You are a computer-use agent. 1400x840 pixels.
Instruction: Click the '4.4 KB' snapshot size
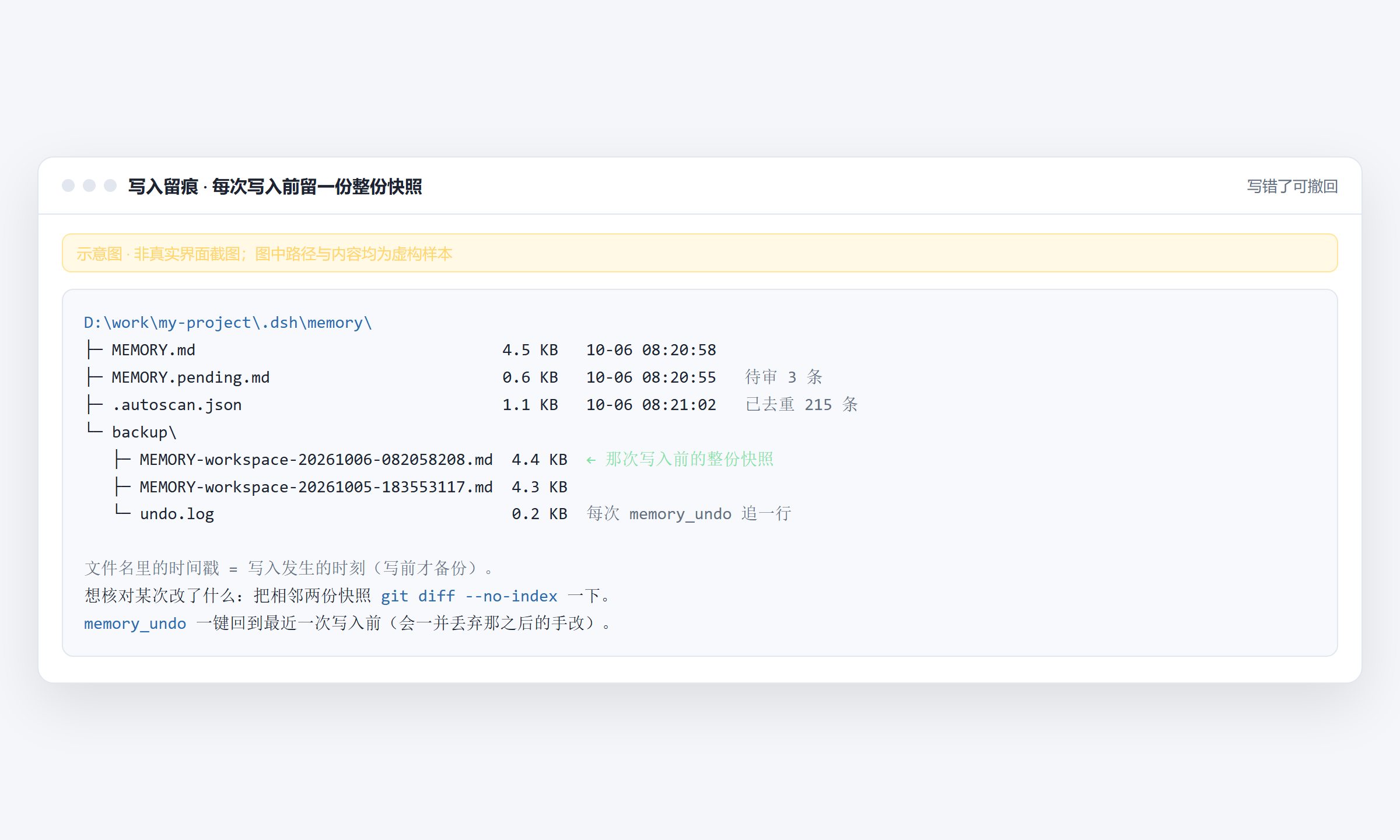point(540,460)
